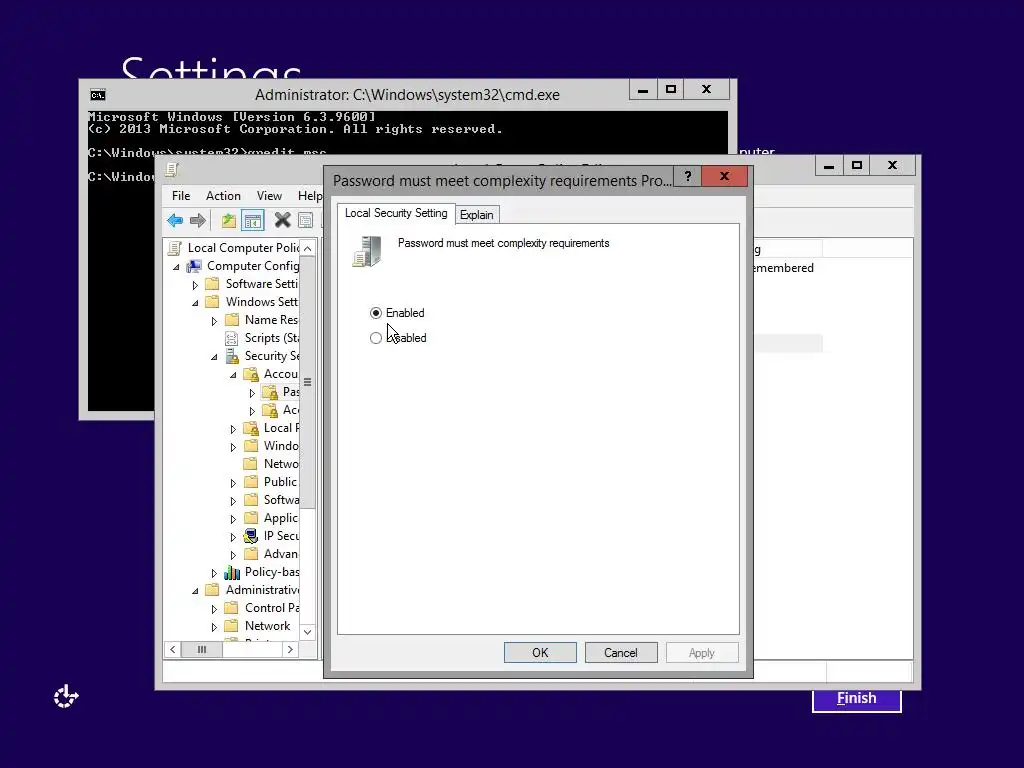1024x768 pixels.
Task: Expand the Public Key Policies node arrow
Action: (x=232, y=483)
